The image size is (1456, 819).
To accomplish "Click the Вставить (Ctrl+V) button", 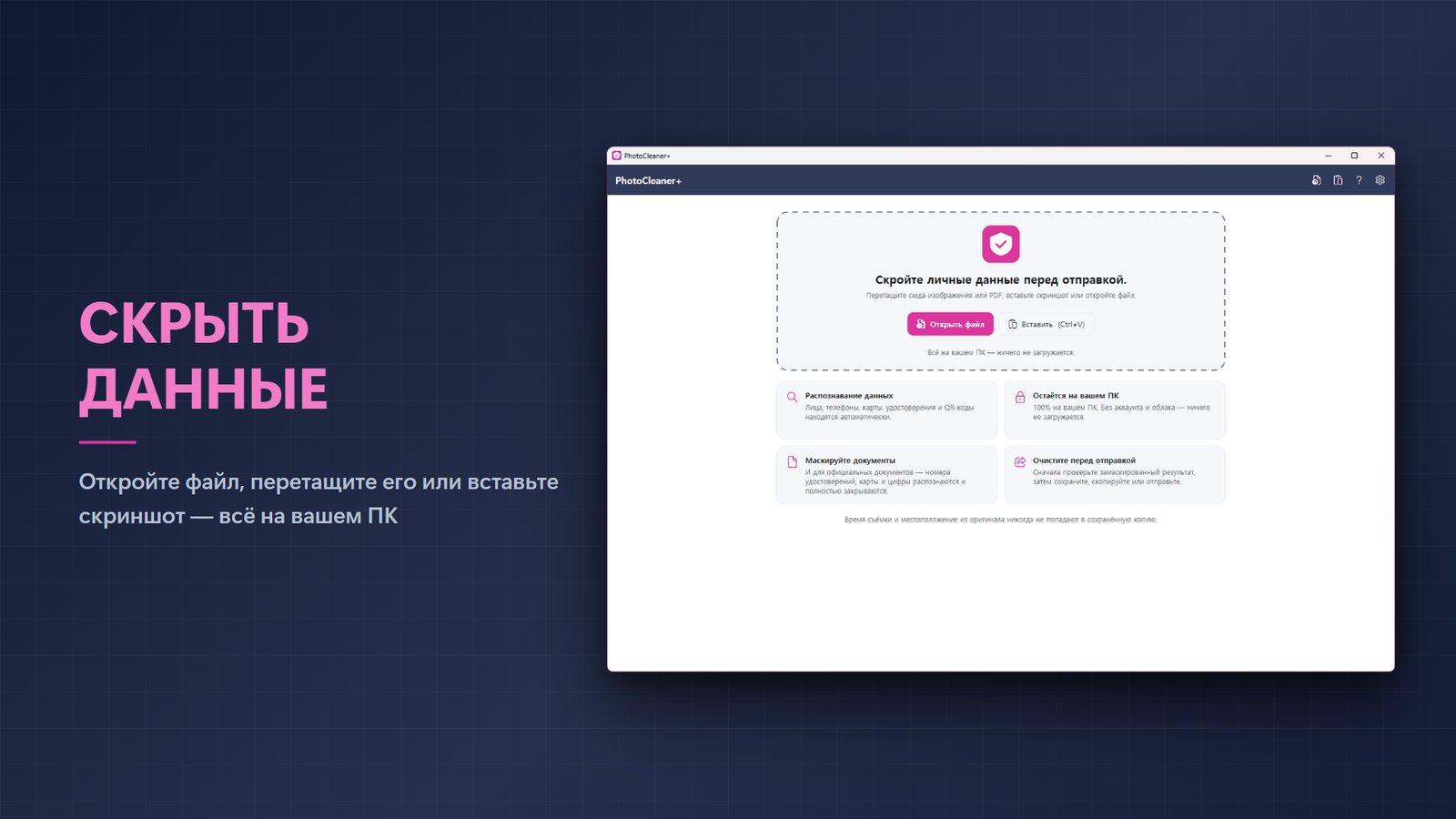I will tap(1046, 324).
